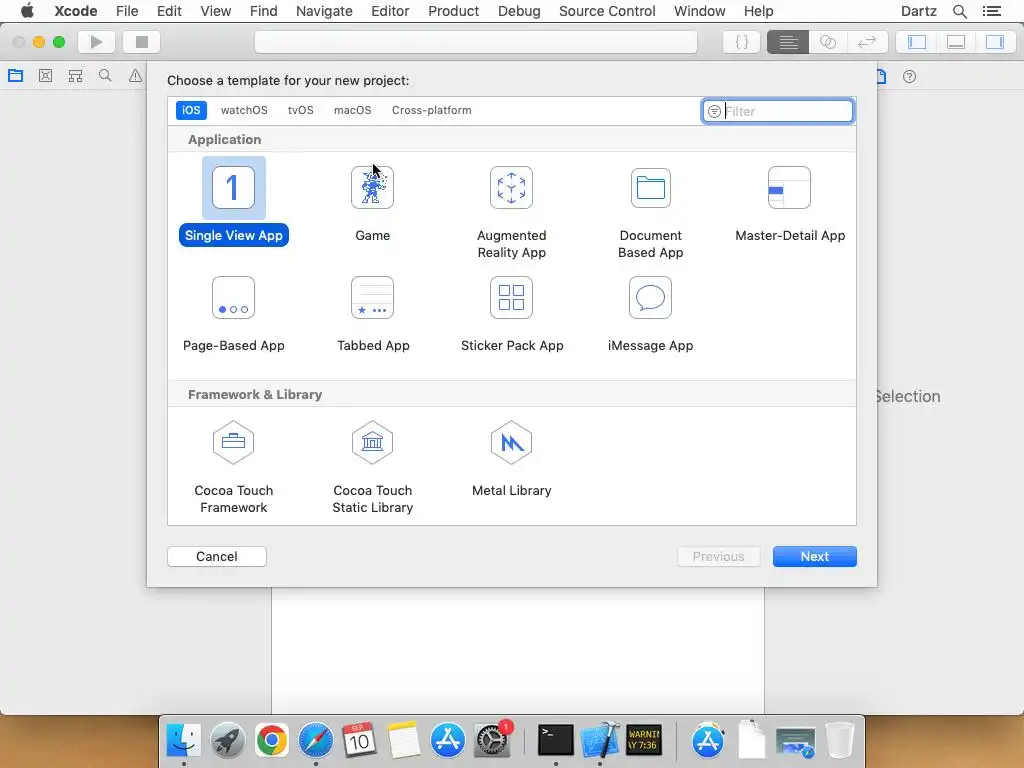The height and width of the screenshot is (768, 1024).
Task: Open the Window menu
Action: [699, 11]
